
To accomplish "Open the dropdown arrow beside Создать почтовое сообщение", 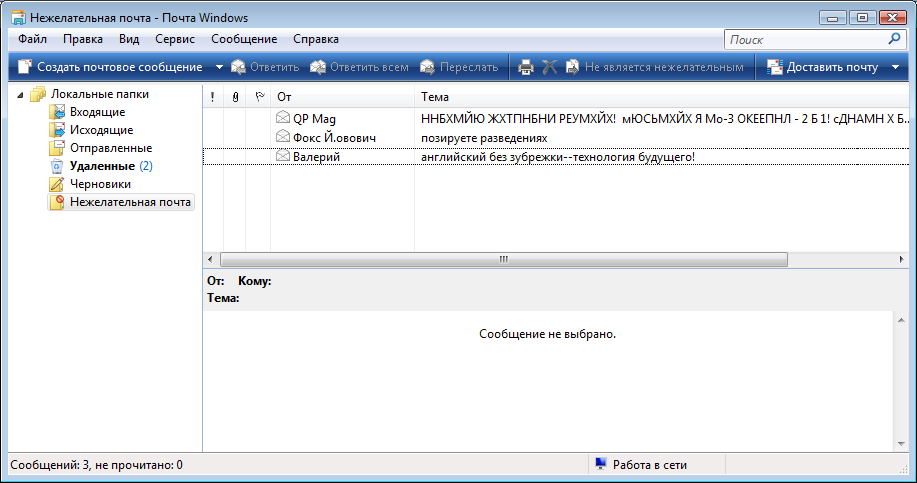I will 219,67.
